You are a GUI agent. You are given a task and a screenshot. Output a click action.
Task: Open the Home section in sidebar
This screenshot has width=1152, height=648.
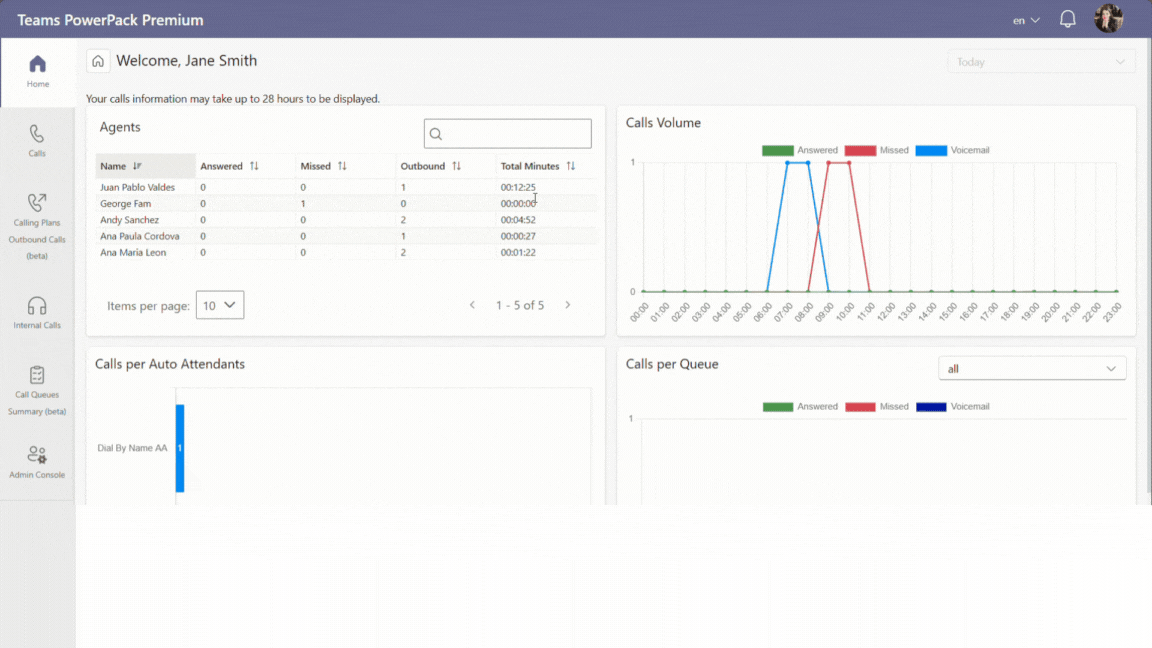coord(37,71)
